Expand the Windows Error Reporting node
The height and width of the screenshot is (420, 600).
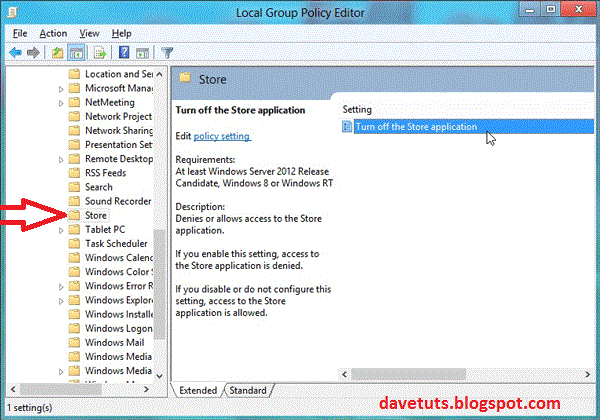click(61, 286)
